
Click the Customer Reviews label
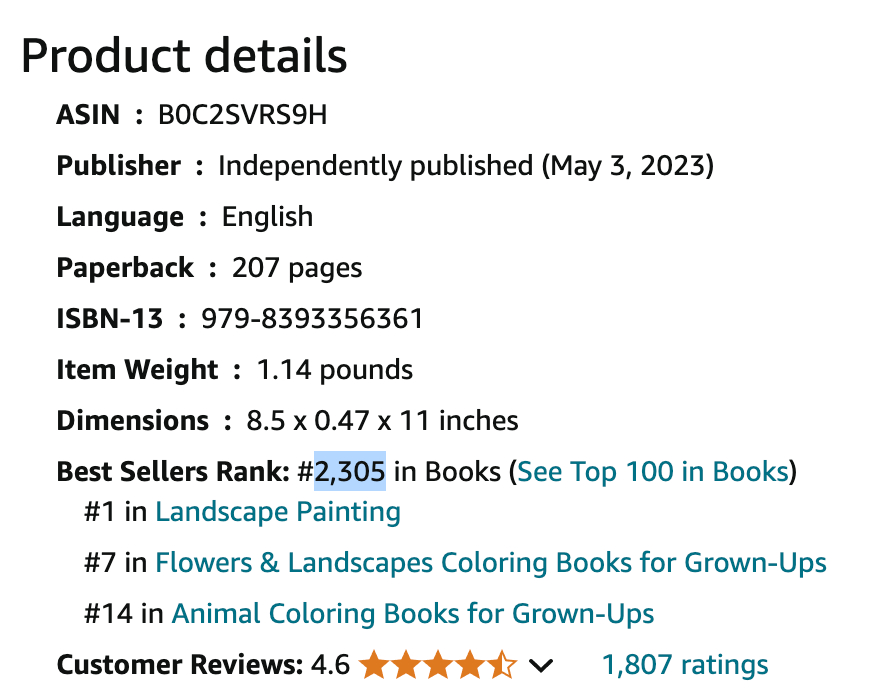pos(180,665)
